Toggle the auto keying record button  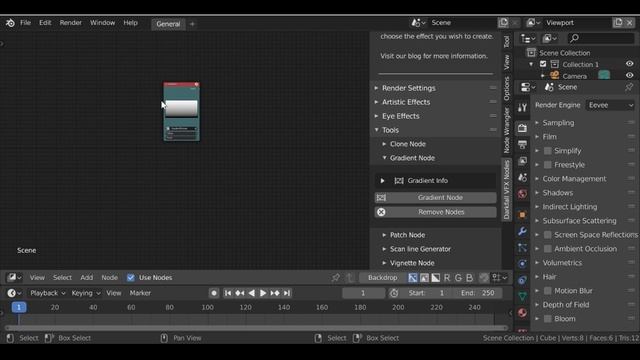tap(213, 293)
